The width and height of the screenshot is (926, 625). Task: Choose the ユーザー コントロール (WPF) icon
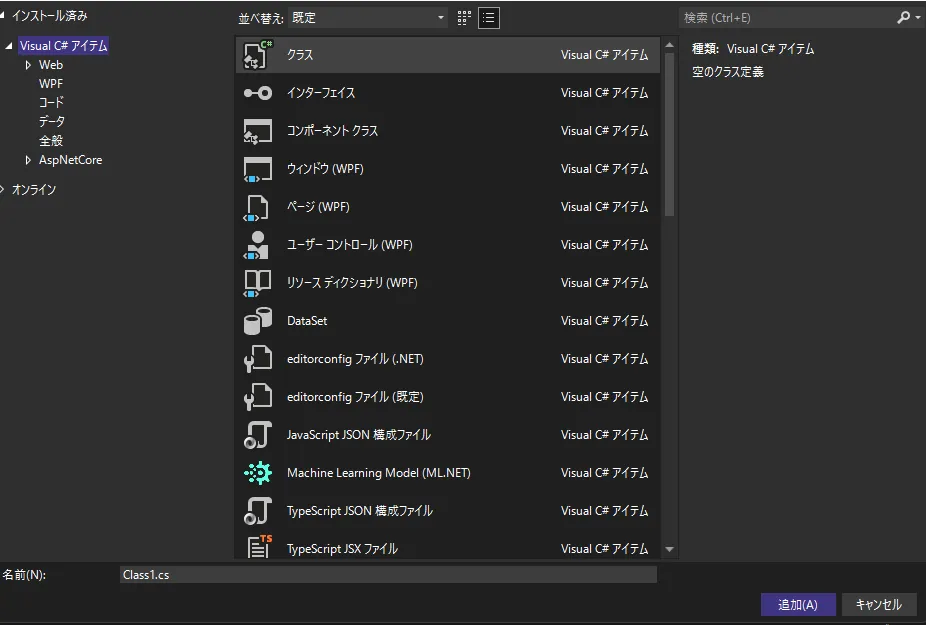coord(256,245)
